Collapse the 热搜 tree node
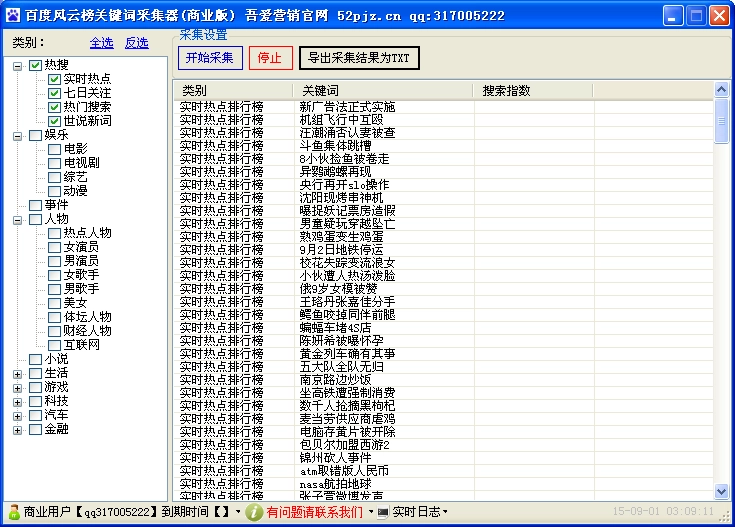Screen dimensions: 735x527 tap(17, 66)
